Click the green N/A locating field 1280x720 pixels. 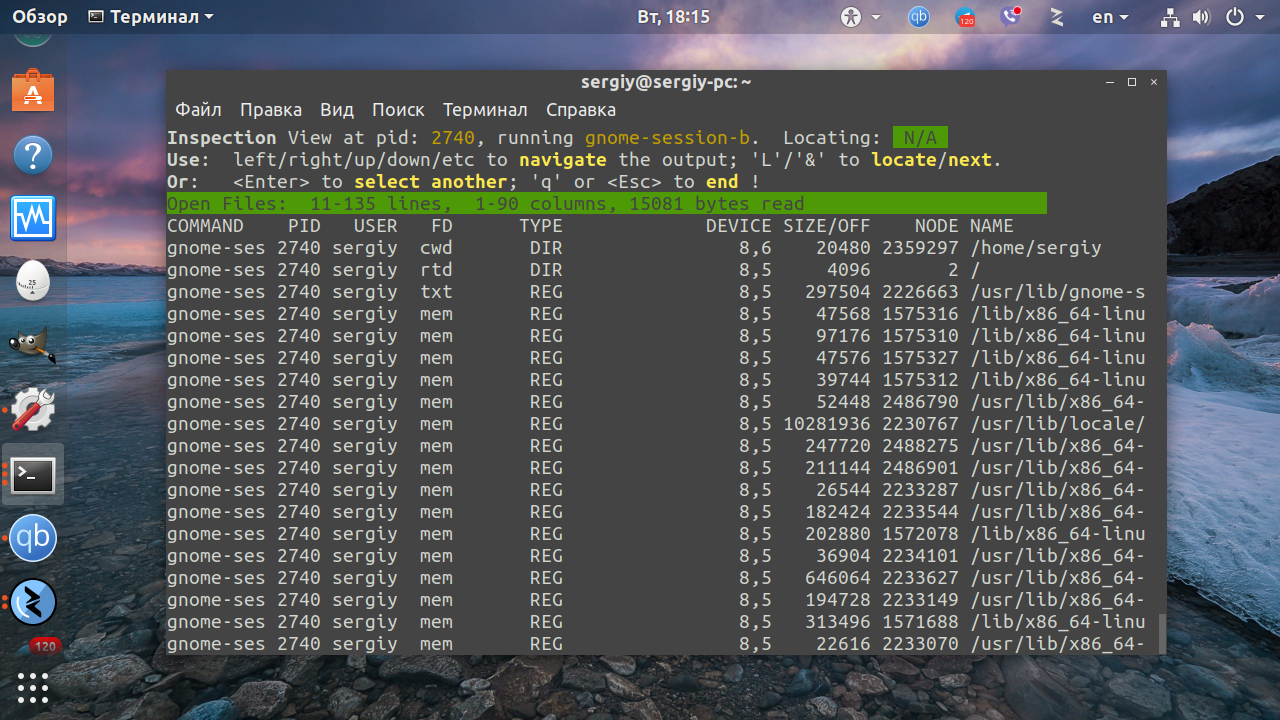(x=920, y=138)
